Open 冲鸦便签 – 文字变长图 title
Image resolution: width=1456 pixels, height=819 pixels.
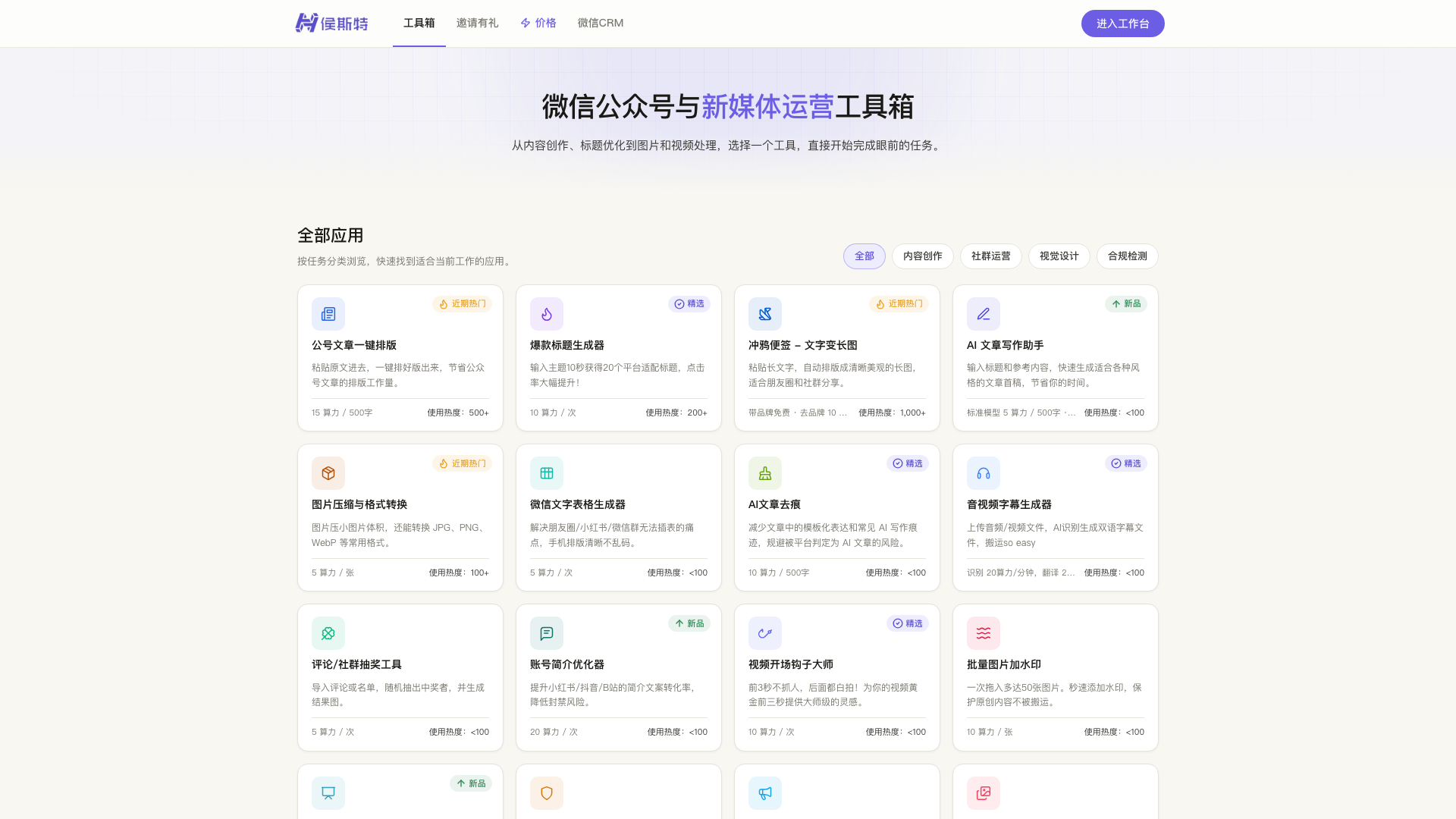click(x=803, y=345)
